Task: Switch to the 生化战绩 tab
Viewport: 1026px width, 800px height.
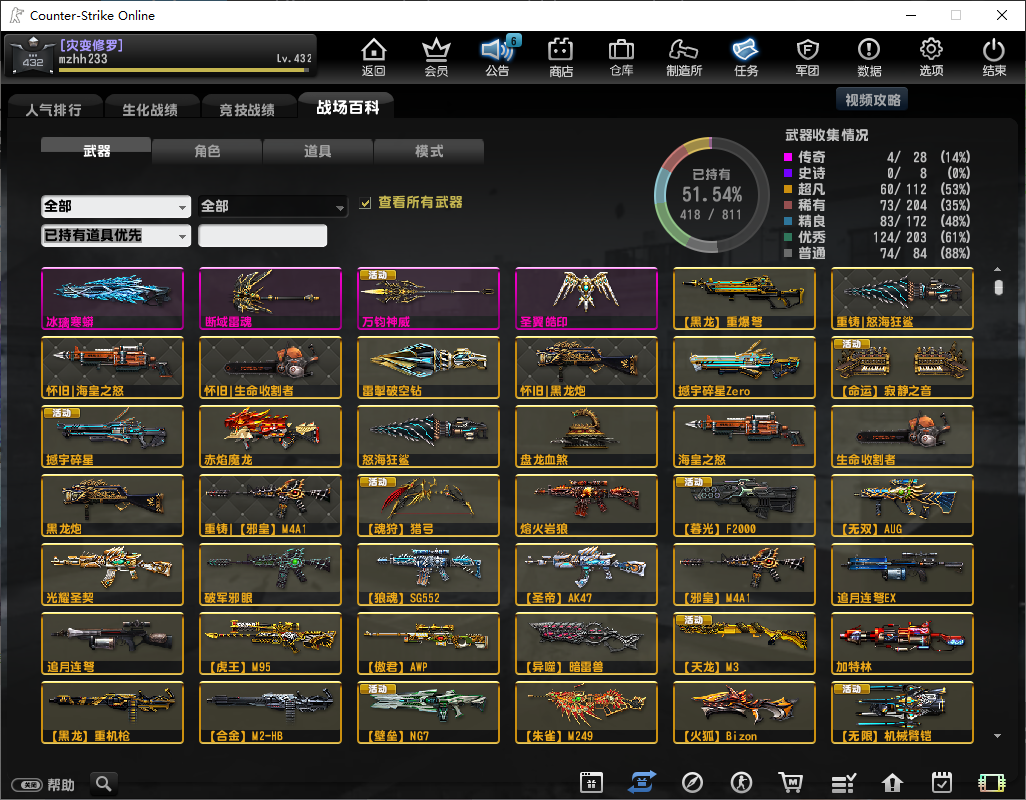Action: [x=150, y=109]
